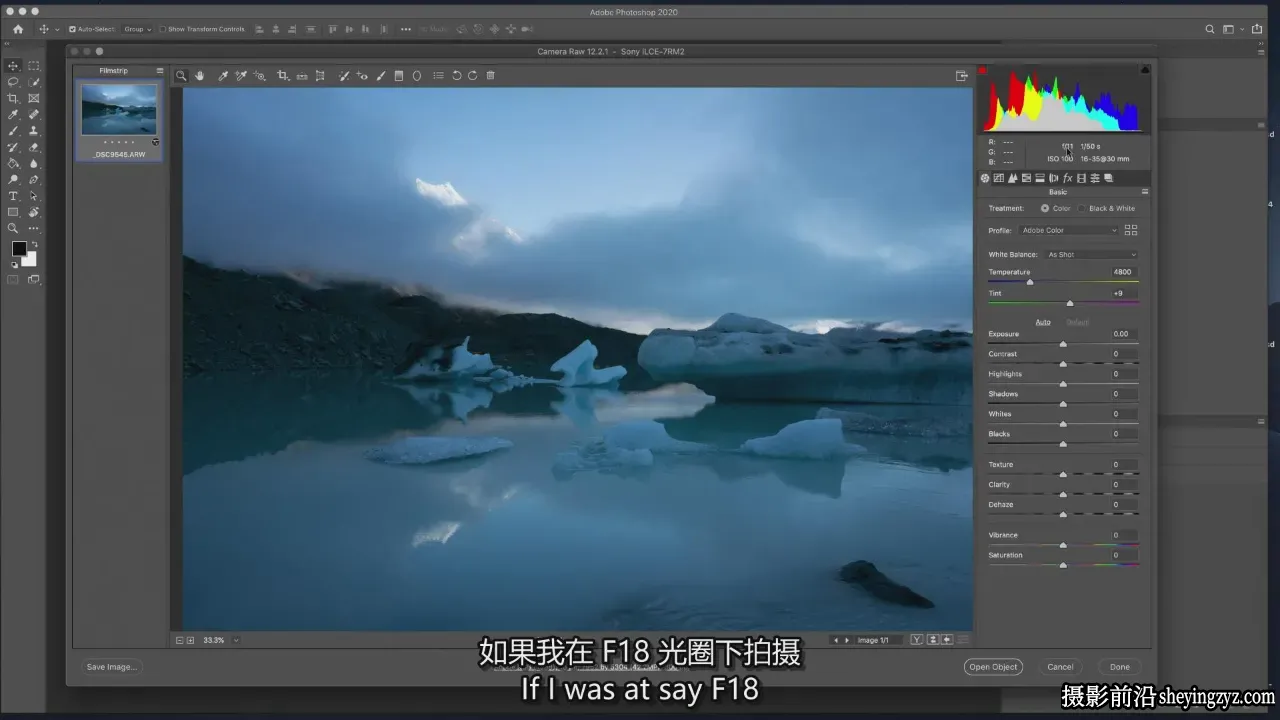This screenshot has width=1280, height=720.
Task: Open the Calibration panel tab
Action: point(1081,178)
